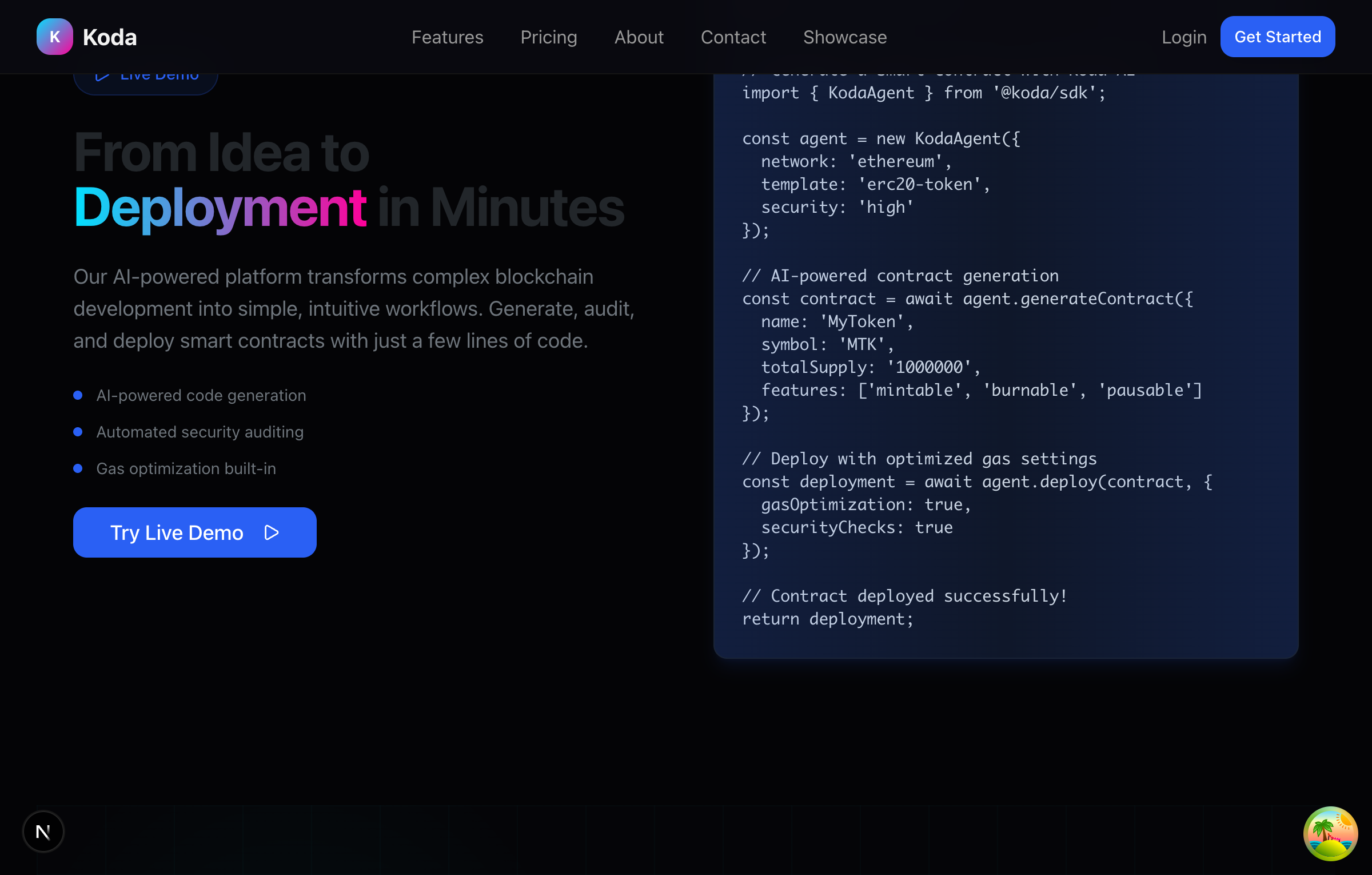
Task: Click the play arrow inside Try Live Demo button
Action: click(272, 532)
